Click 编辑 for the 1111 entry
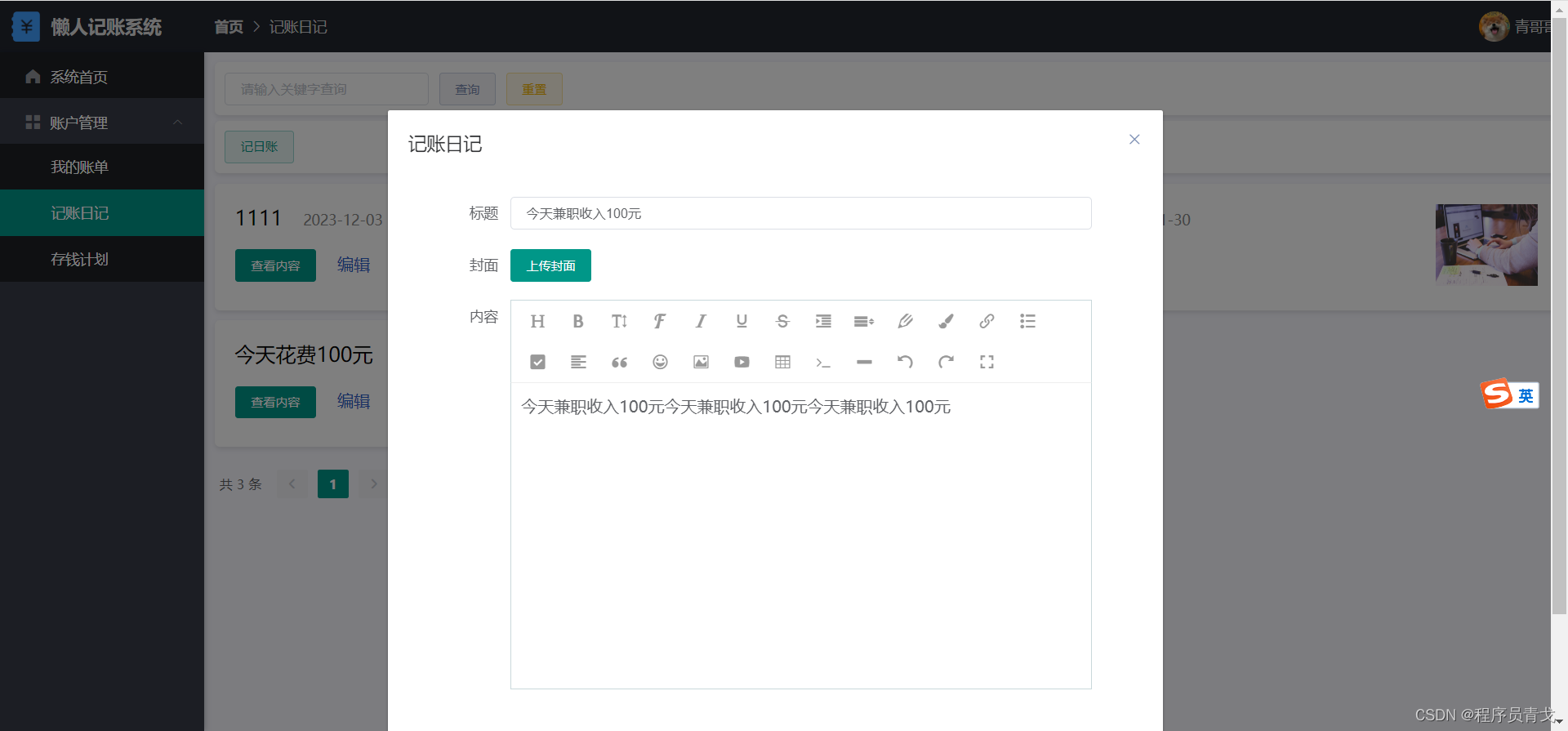 tap(354, 265)
